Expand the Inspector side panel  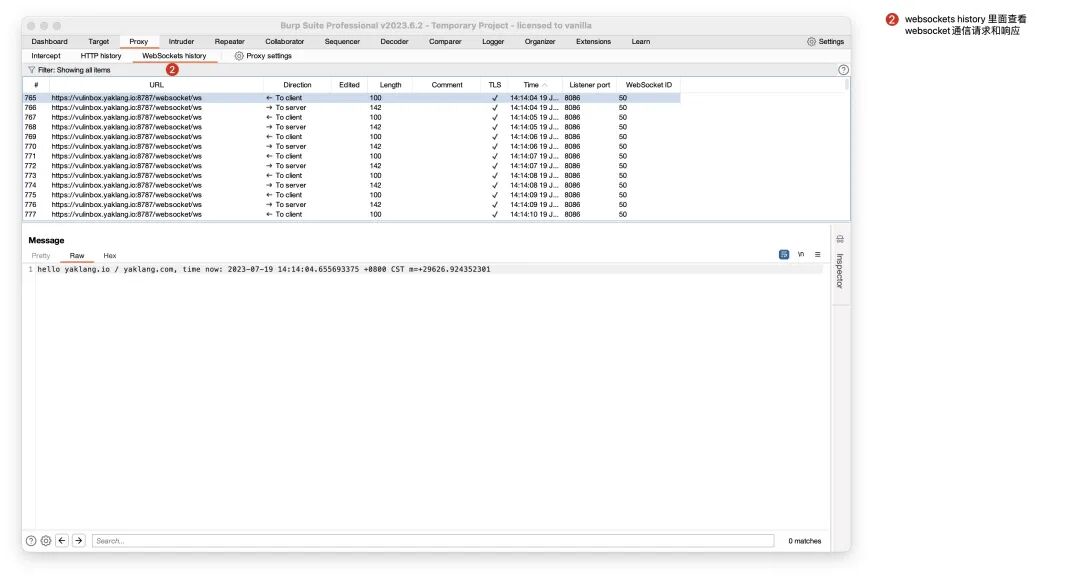click(x=840, y=271)
